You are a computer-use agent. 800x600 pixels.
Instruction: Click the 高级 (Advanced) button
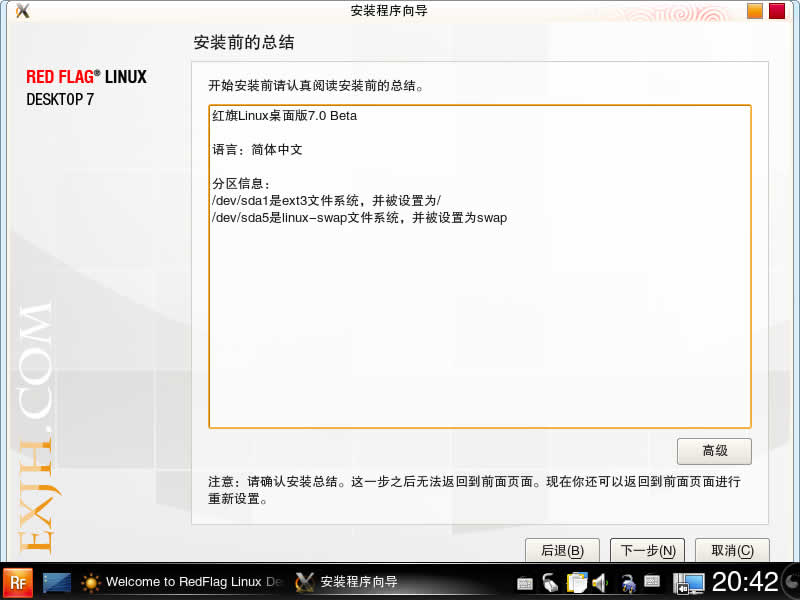pos(714,451)
